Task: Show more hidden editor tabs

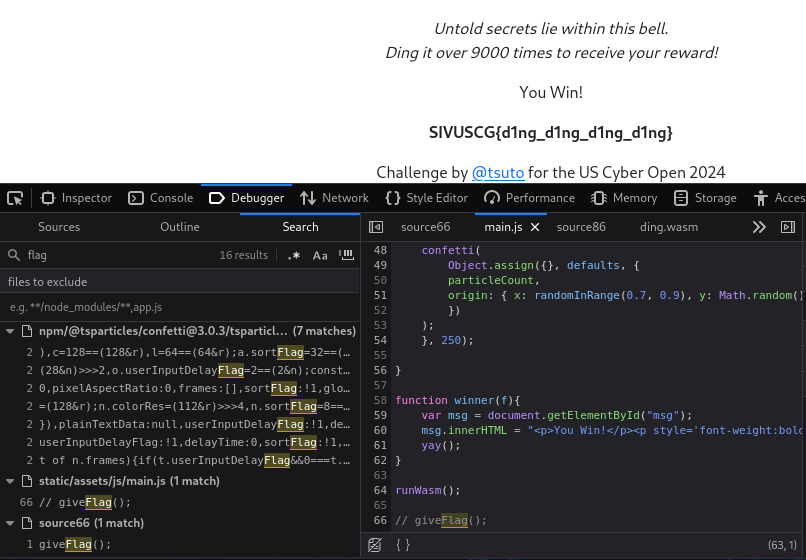Action: tap(759, 227)
